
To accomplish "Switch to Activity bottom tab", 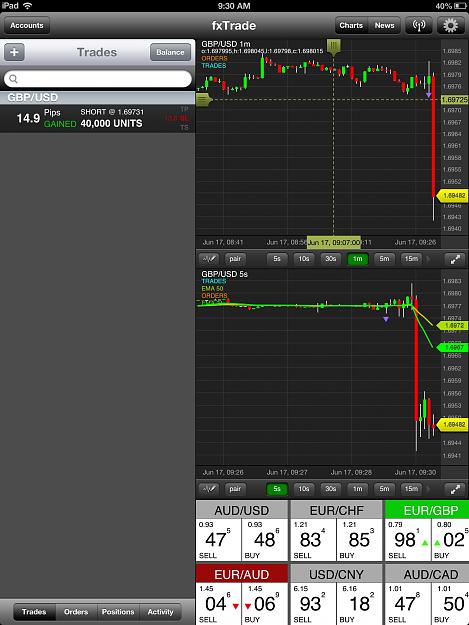I will (160, 611).
